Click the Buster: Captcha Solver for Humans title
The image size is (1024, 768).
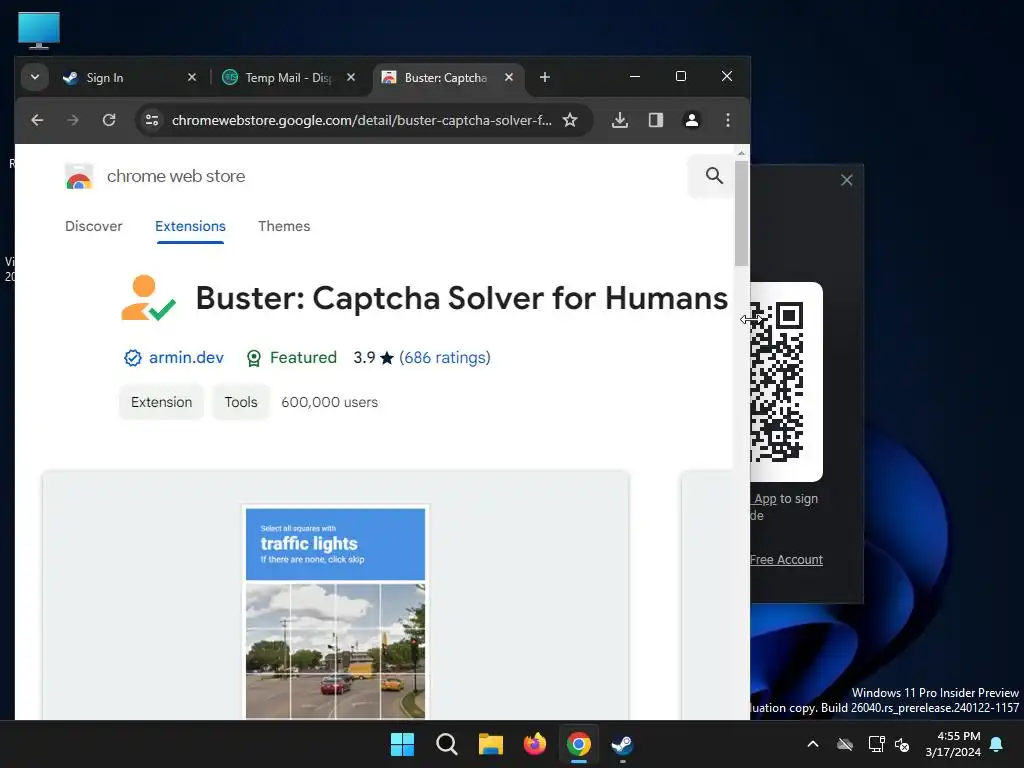462,298
